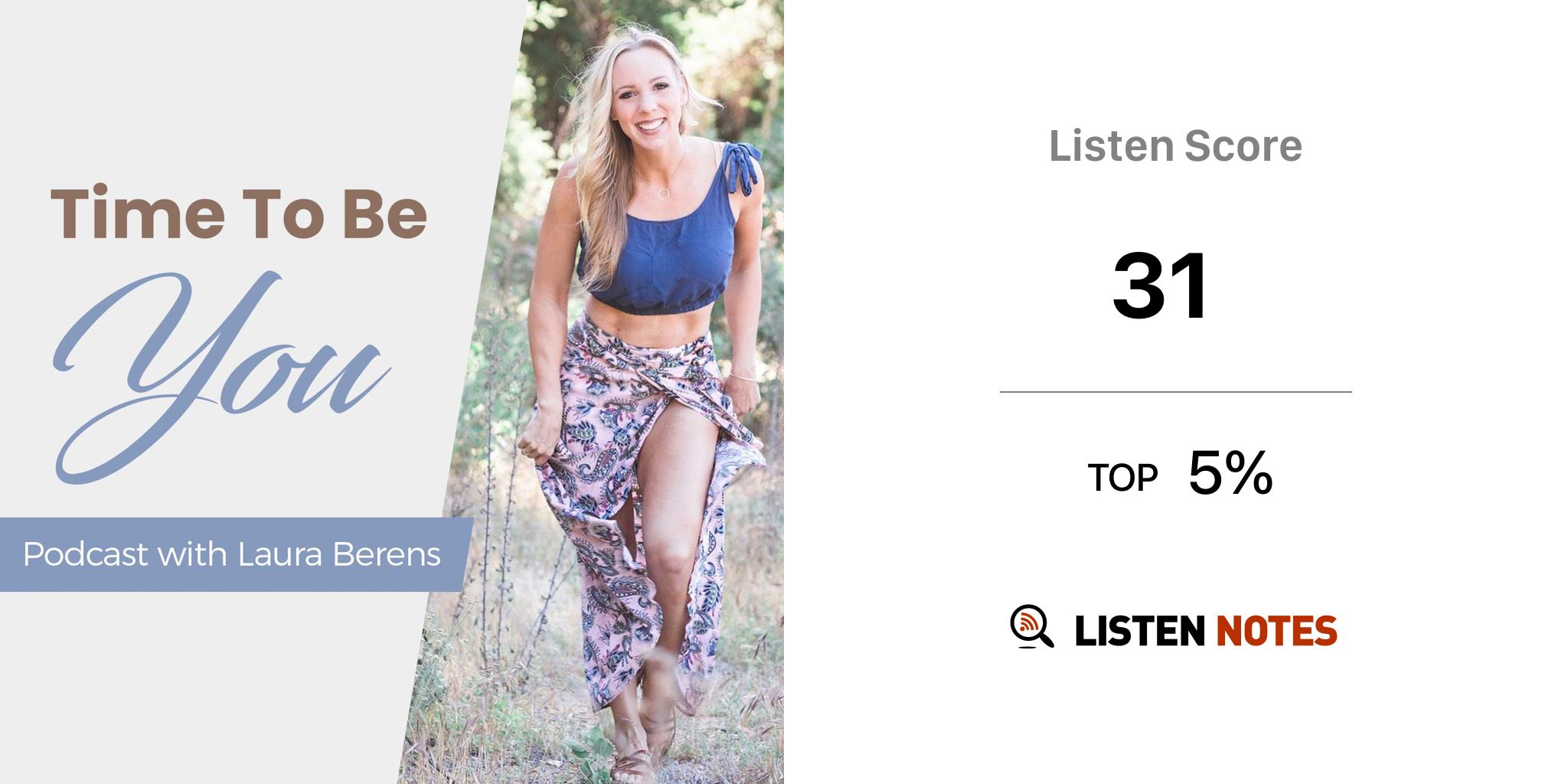Click the TOP label

1122,478
